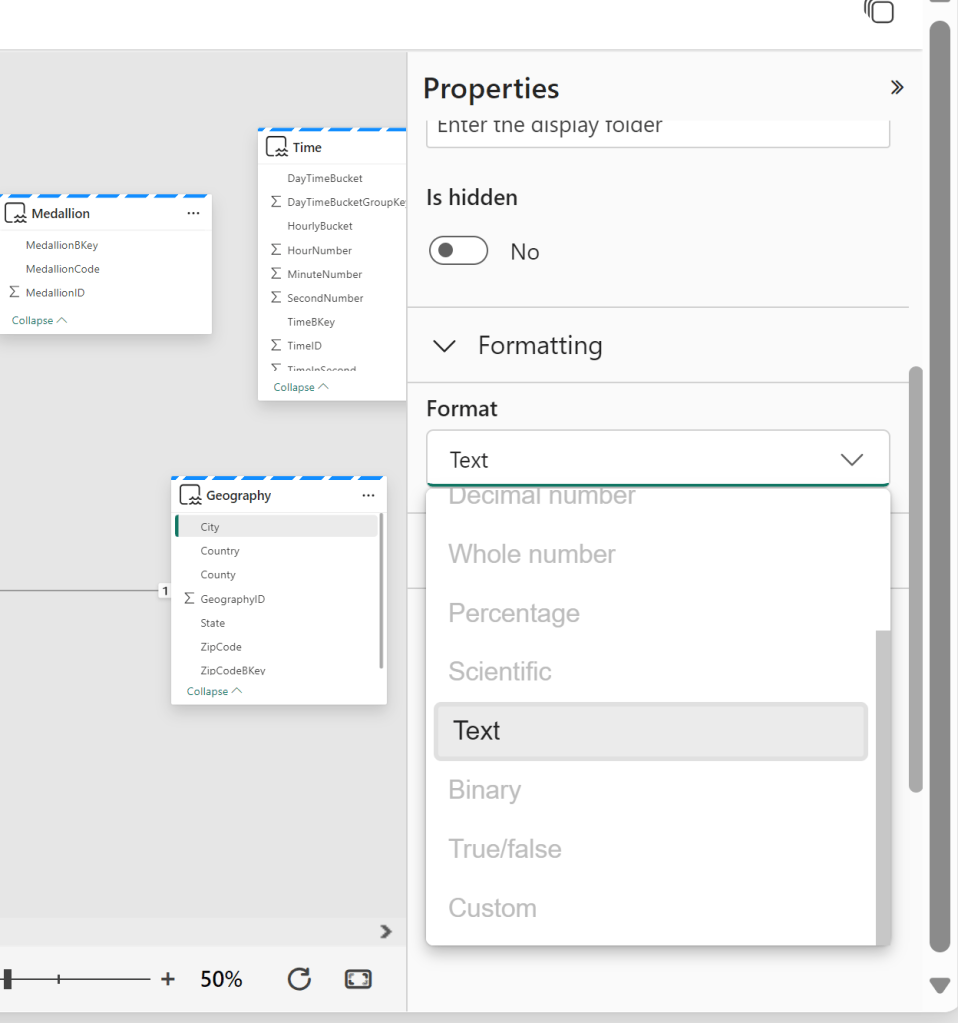Toggle the Is hidden switch
This screenshot has width=958, height=1023.
click(458, 251)
